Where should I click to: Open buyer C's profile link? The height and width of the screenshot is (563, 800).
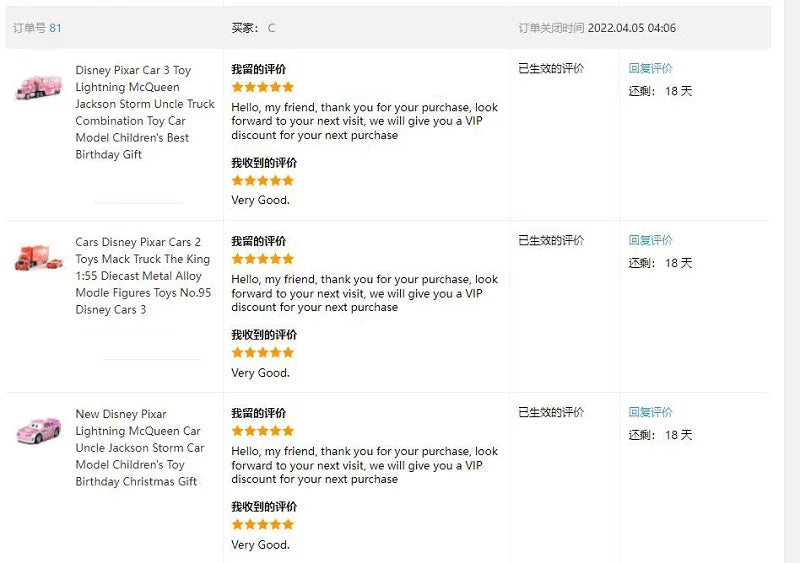point(271,28)
